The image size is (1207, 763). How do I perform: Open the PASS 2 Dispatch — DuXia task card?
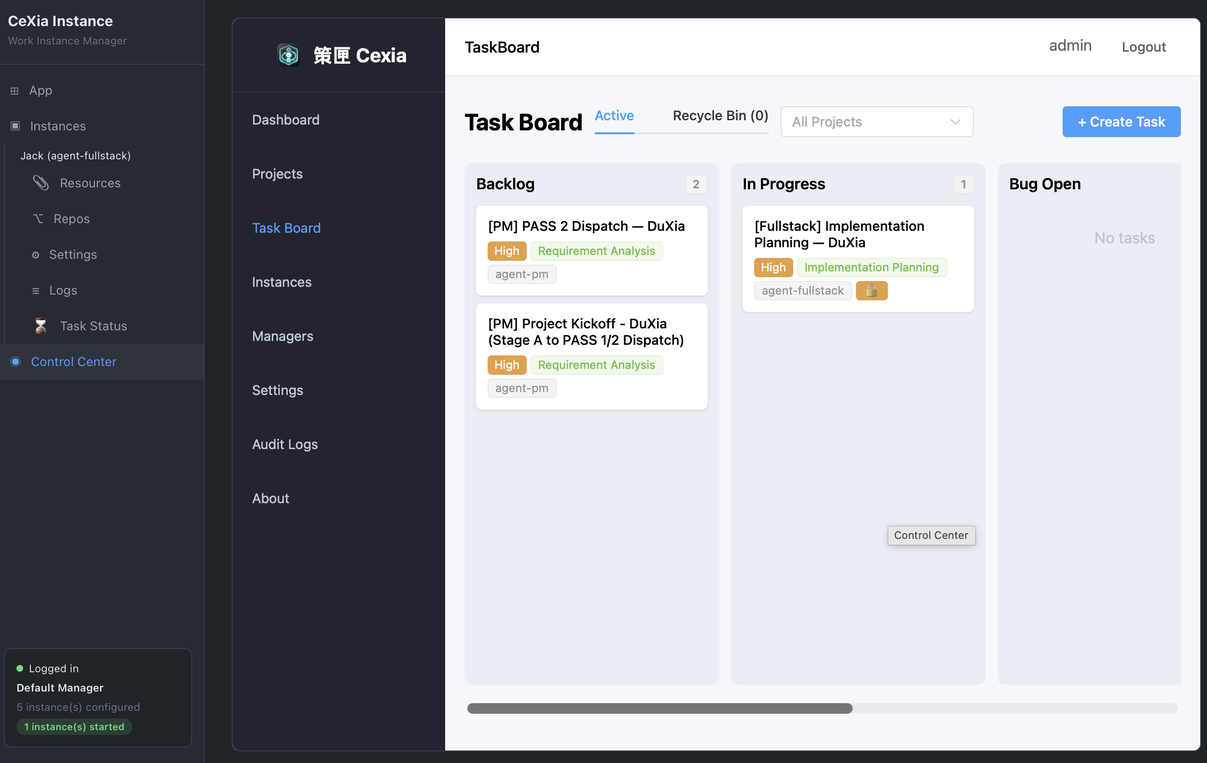tap(592, 250)
